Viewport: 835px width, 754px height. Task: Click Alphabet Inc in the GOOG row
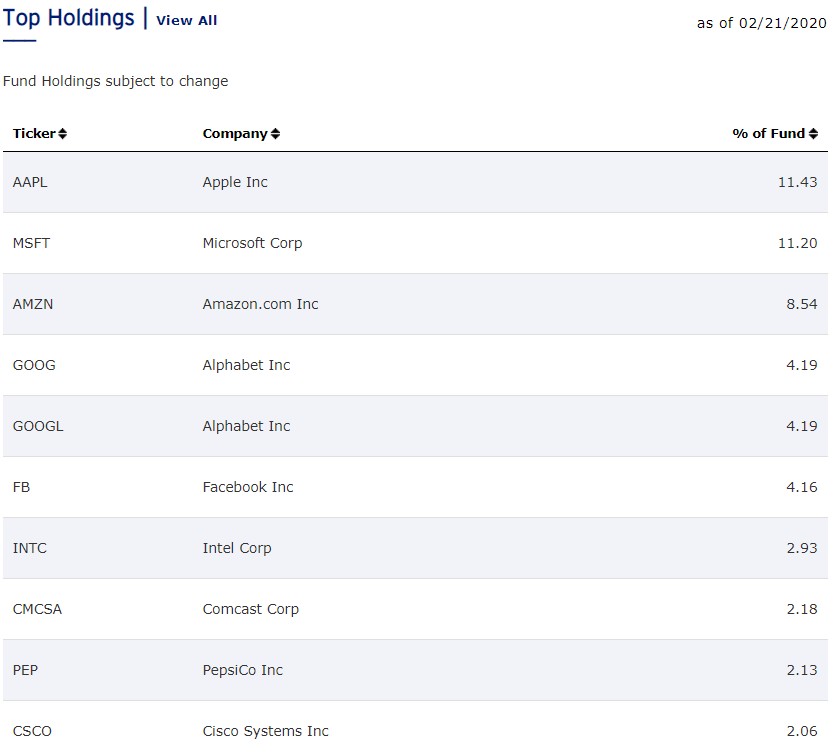click(247, 365)
